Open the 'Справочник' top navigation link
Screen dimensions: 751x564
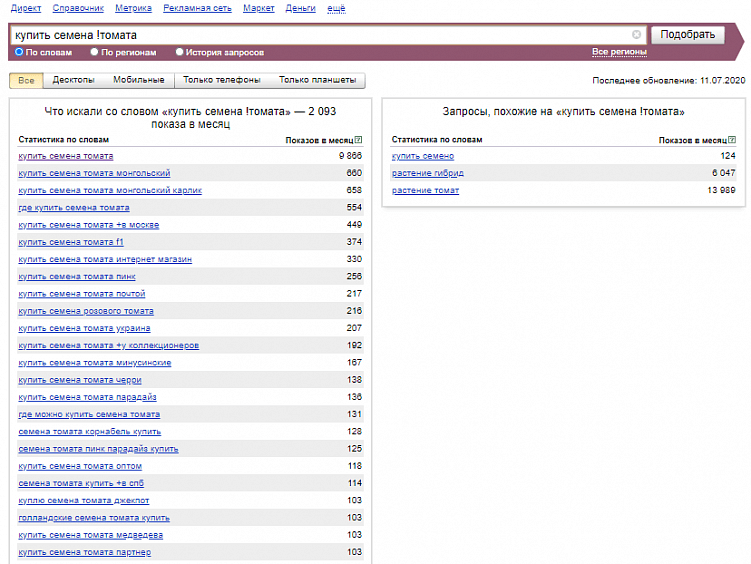(x=78, y=8)
